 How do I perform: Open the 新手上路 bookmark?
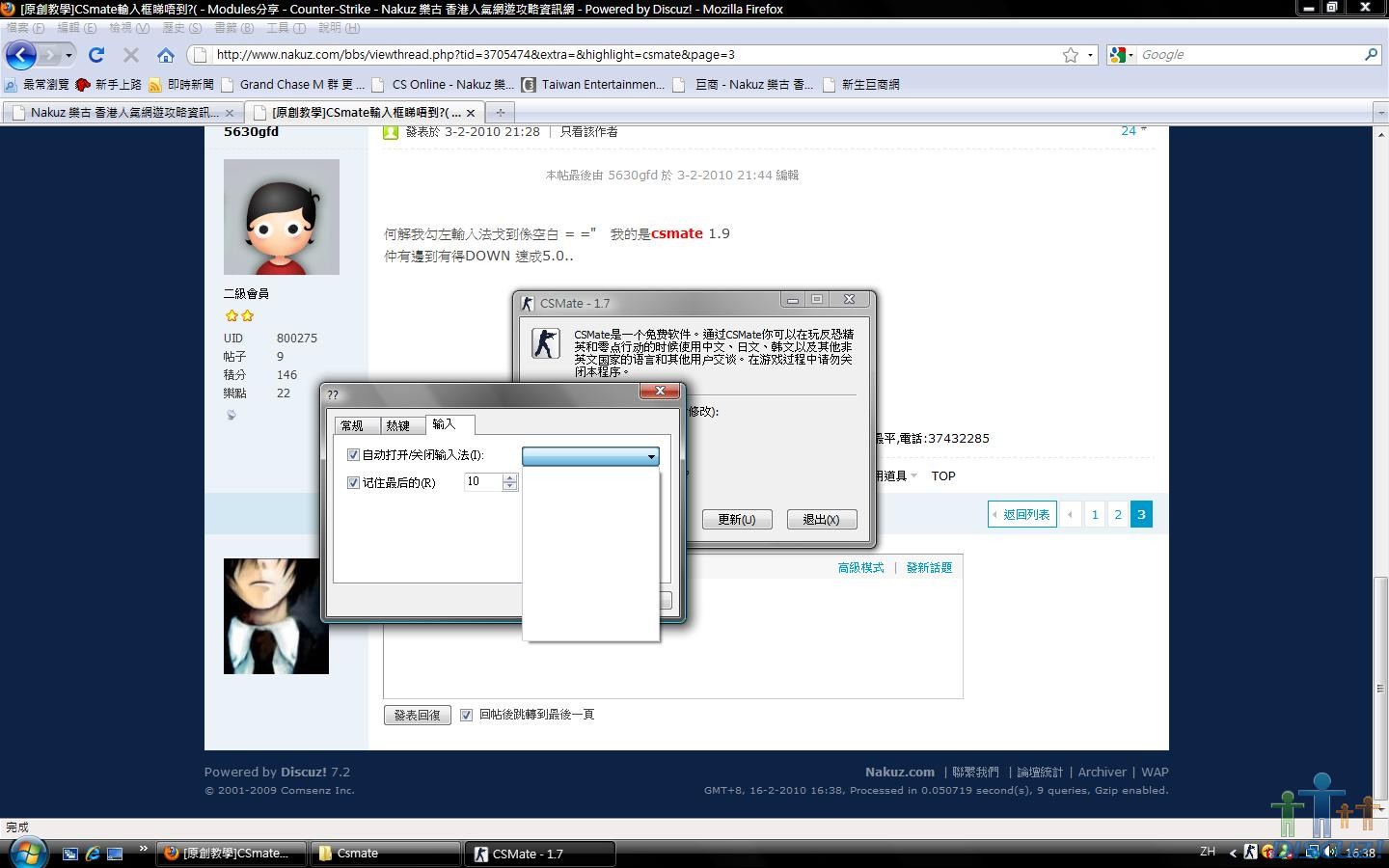point(108,85)
